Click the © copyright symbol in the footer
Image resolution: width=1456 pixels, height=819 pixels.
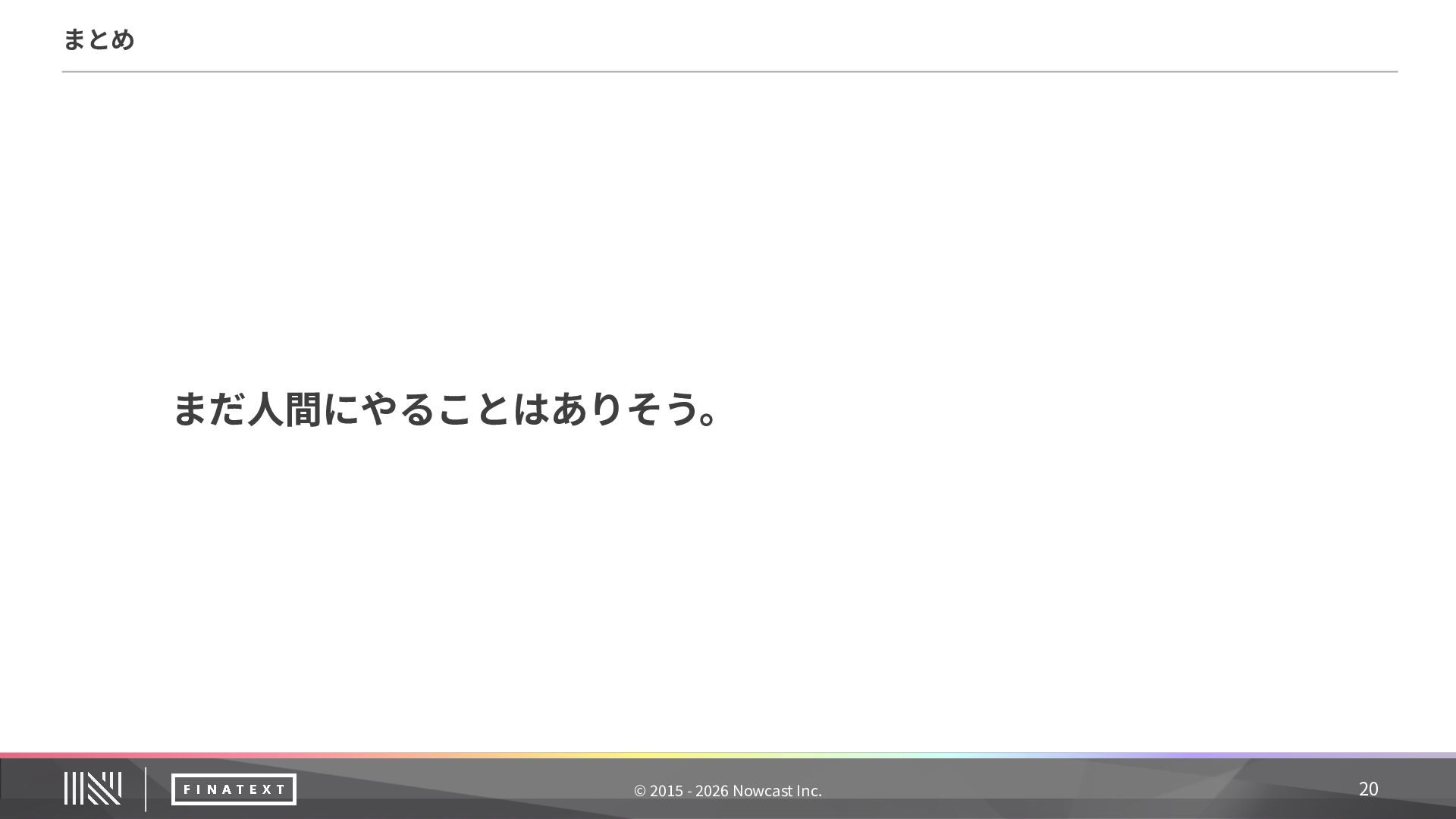640,791
